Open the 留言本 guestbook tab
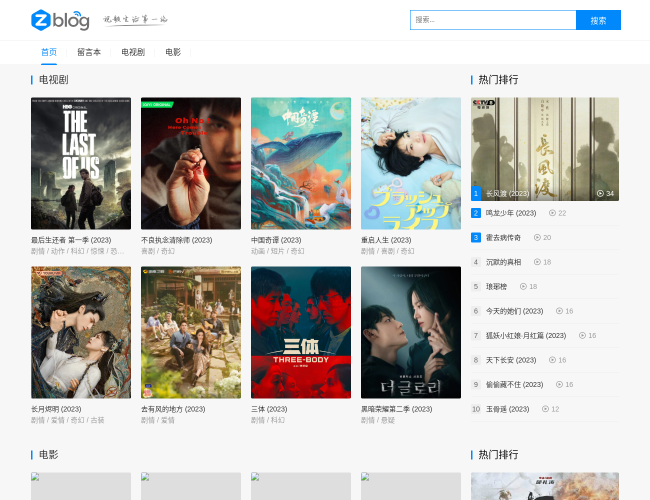The width and height of the screenshot is (650, 500). (89, 52)
